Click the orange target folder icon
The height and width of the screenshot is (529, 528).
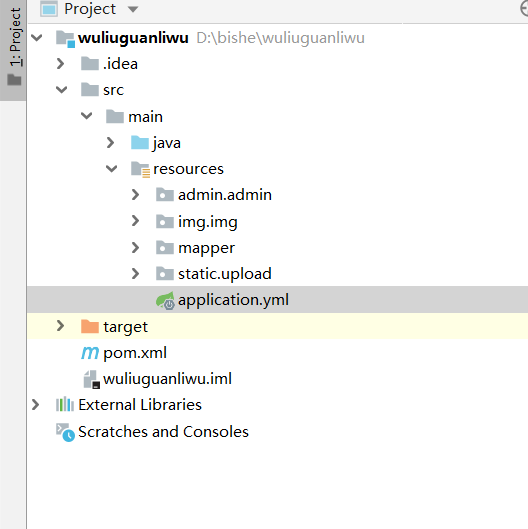90,326
